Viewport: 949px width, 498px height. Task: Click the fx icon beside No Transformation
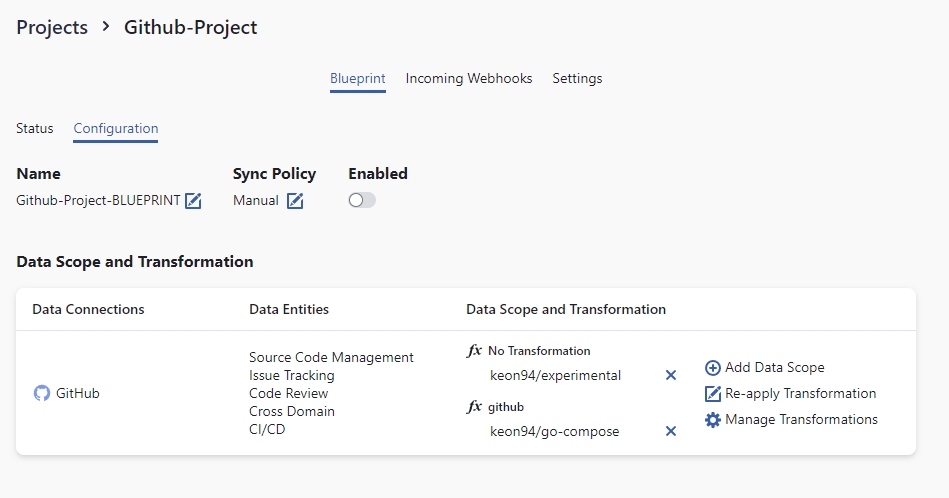pyautogui.click(x=475, y=351)
